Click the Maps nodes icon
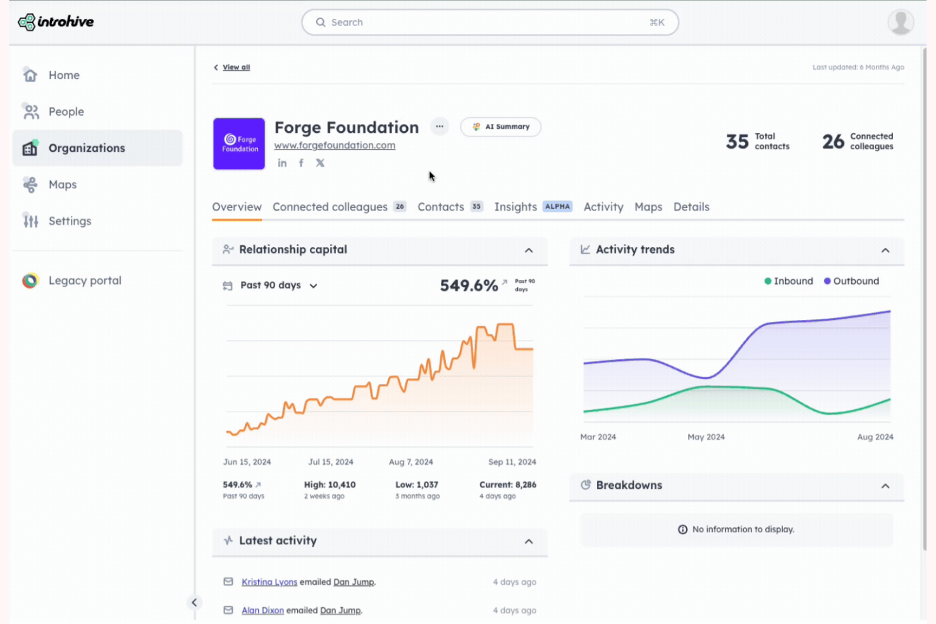This screenshot has height=624, width=936. 30,185
